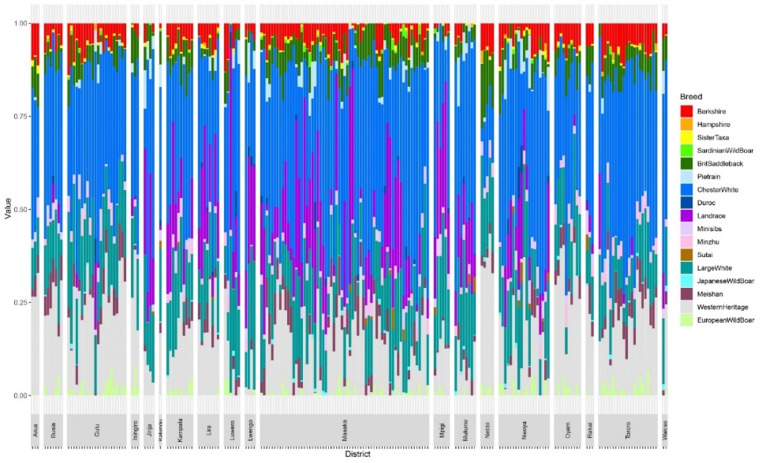762x463 pixels.
Task: Select the Mpigi district strip label
Action: click(x=442, y=430)
